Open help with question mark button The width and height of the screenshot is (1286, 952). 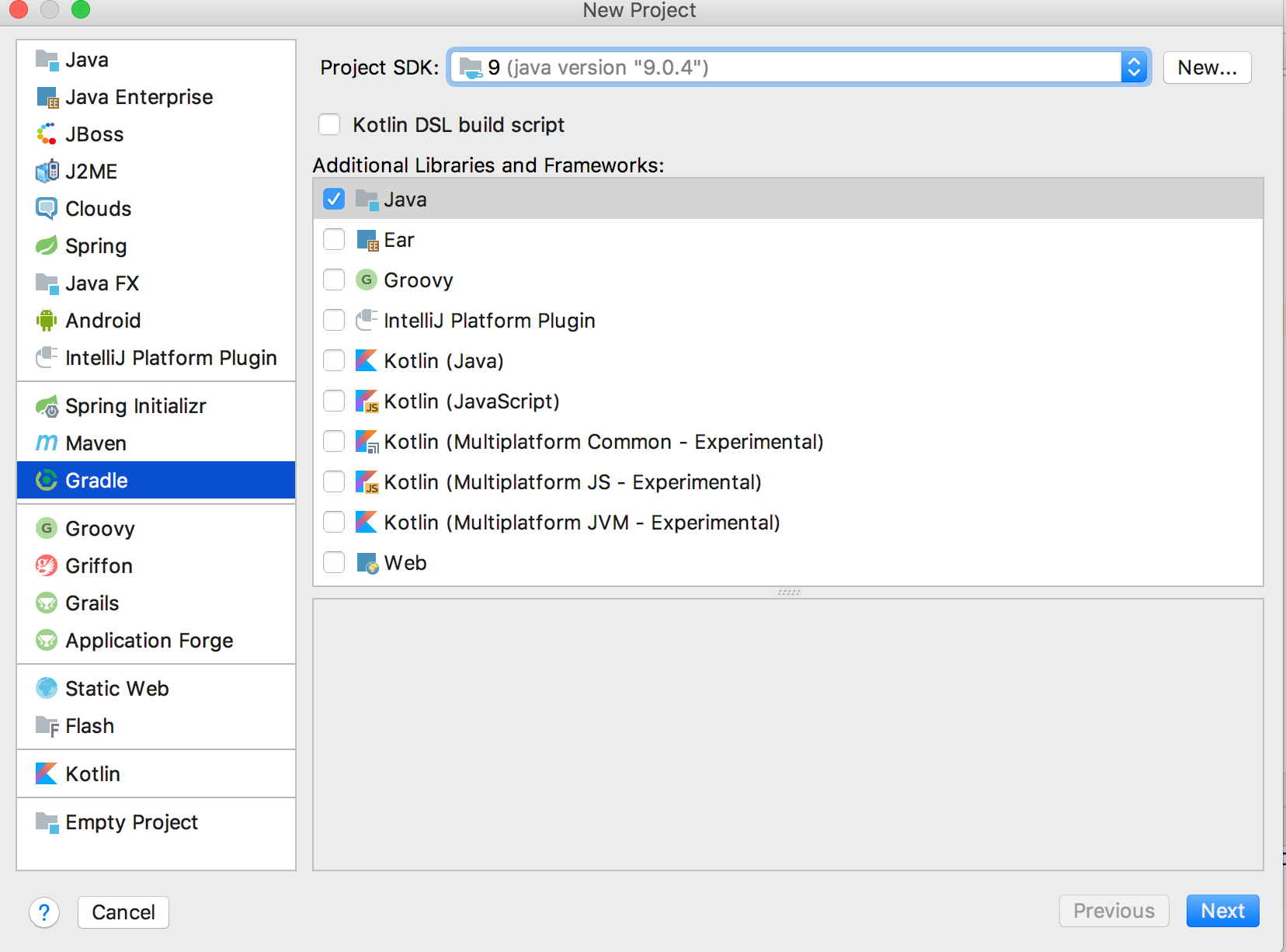point(44,912)
